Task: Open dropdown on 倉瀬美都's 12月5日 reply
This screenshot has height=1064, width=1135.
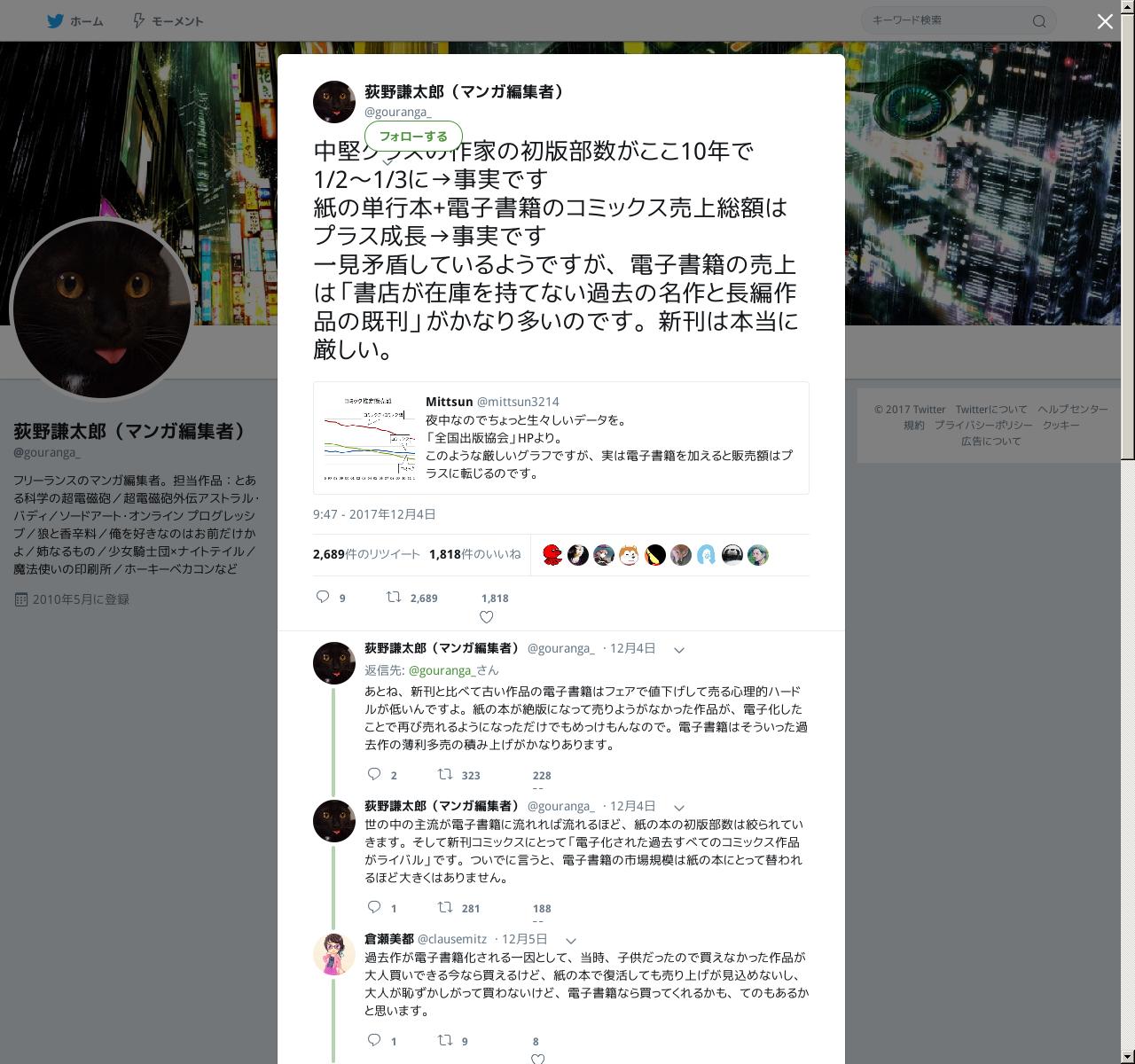Action: (x=571, y=941)
